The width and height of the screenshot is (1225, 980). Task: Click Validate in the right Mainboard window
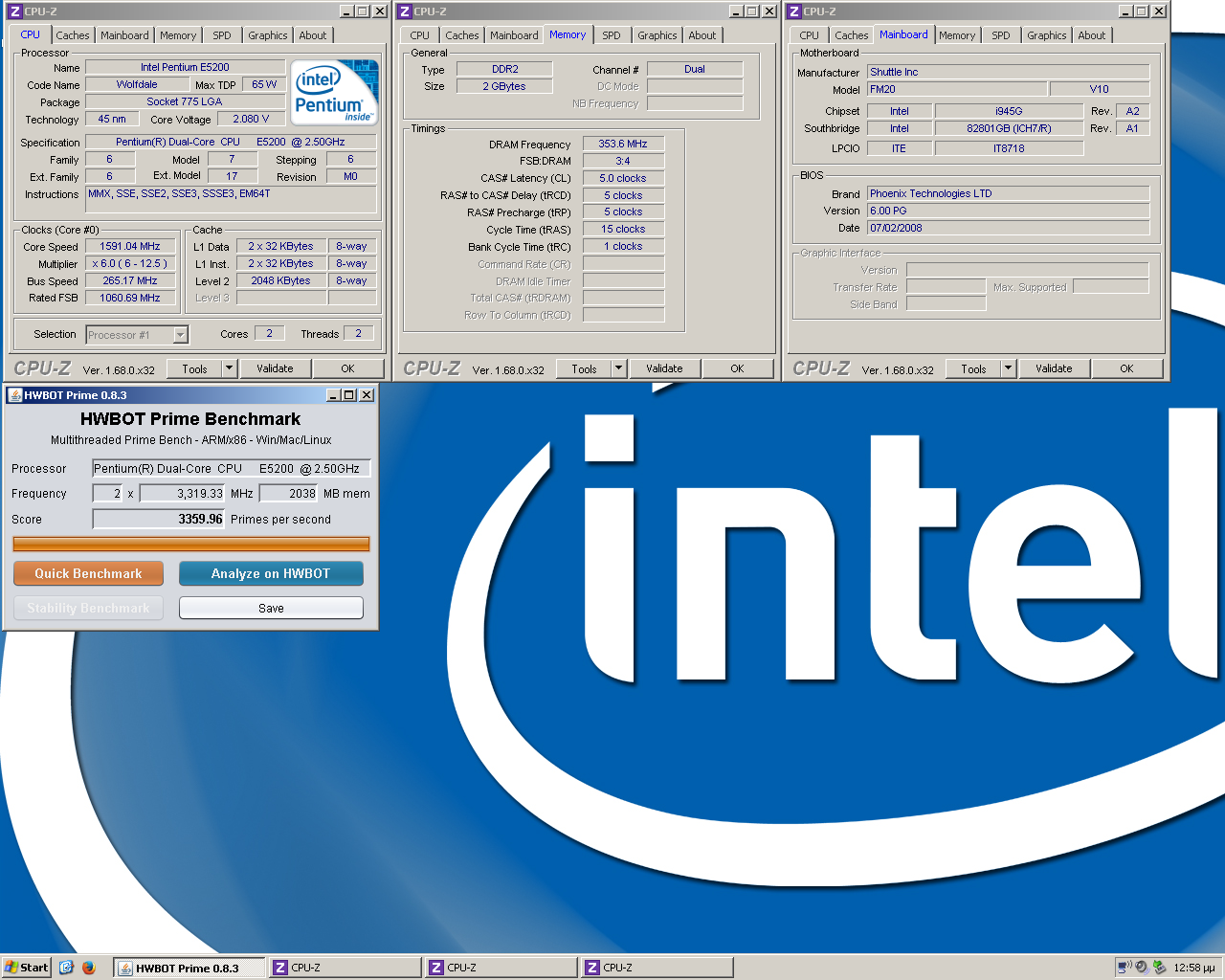[x=1054, y=368]
